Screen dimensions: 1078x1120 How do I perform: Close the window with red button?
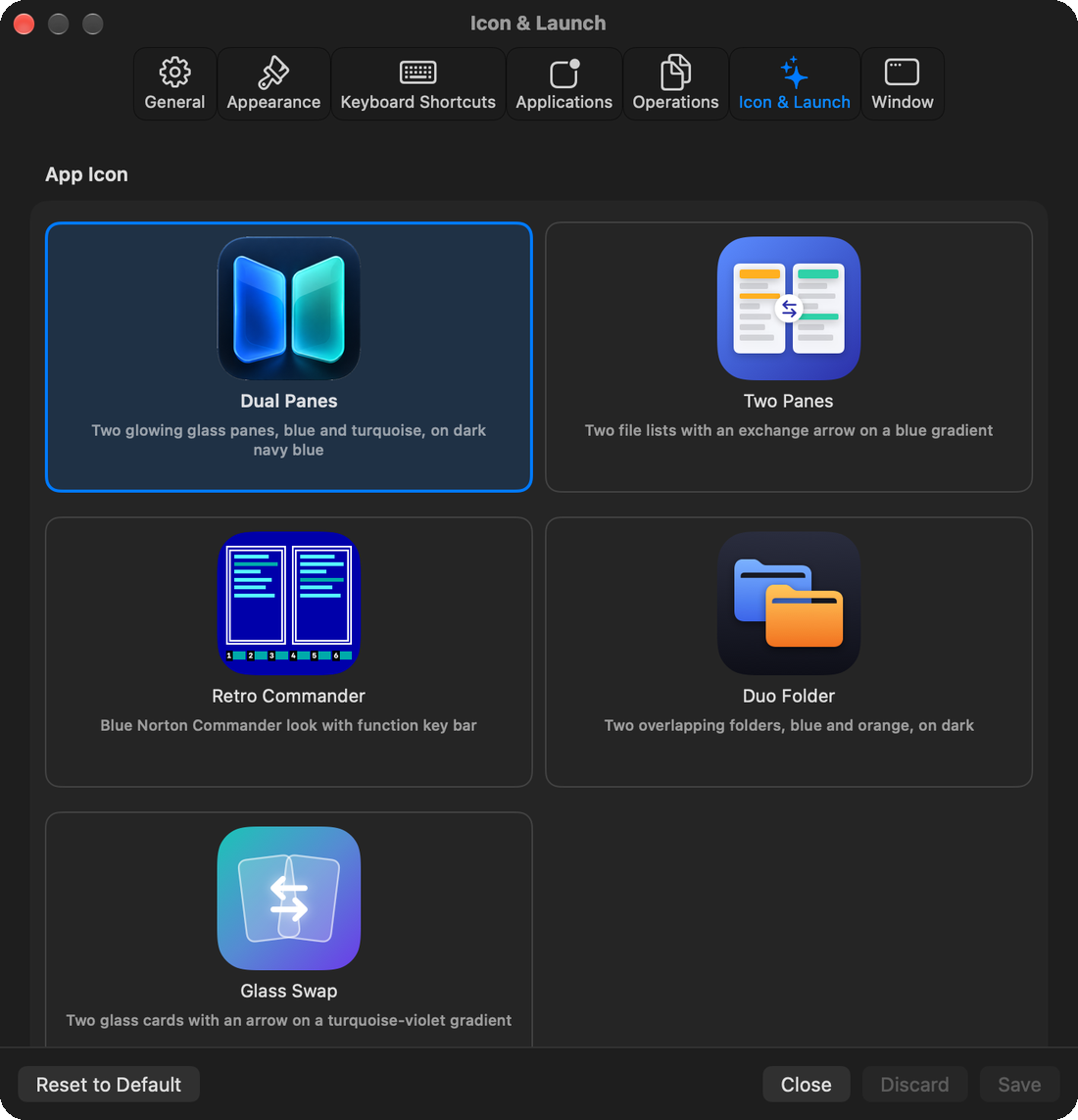pos(24,24)
